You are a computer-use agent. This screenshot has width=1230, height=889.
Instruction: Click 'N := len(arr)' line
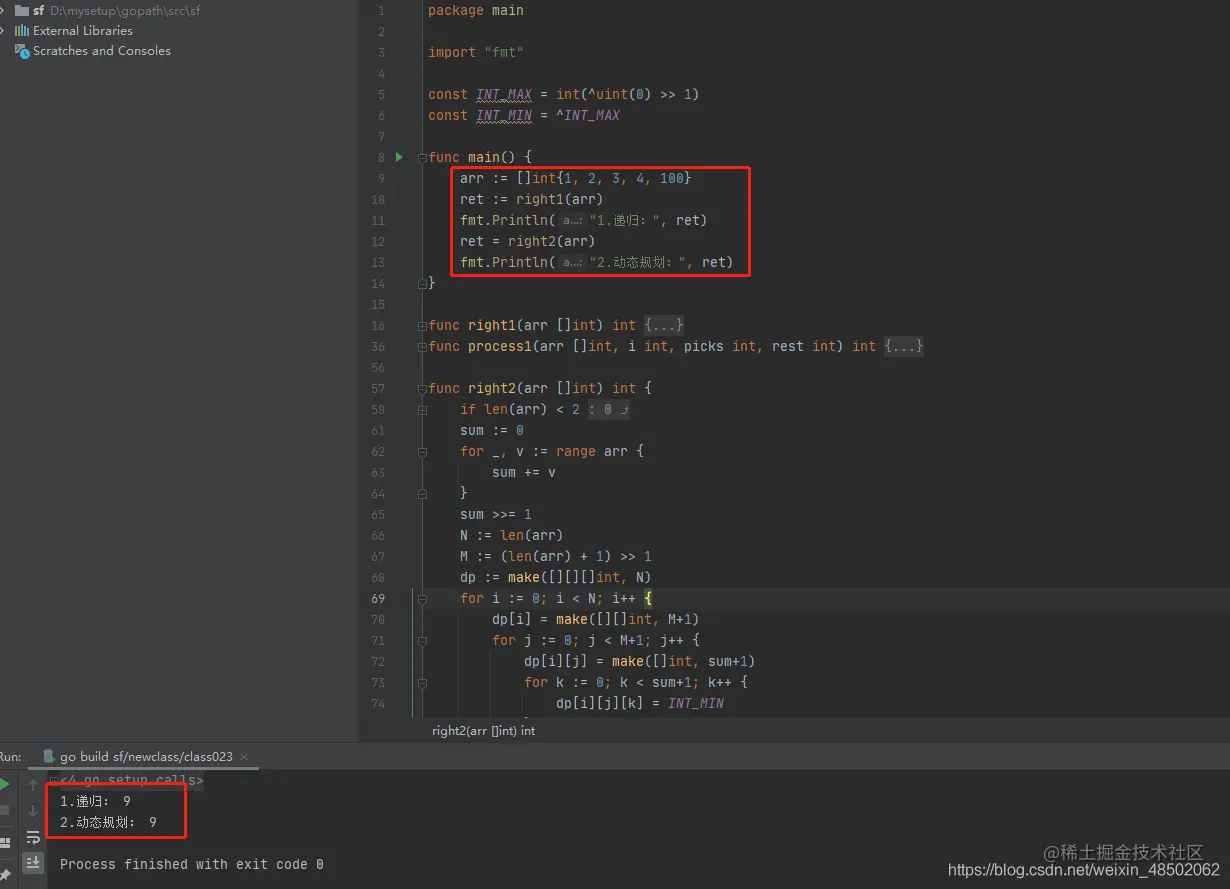[512, 535]
